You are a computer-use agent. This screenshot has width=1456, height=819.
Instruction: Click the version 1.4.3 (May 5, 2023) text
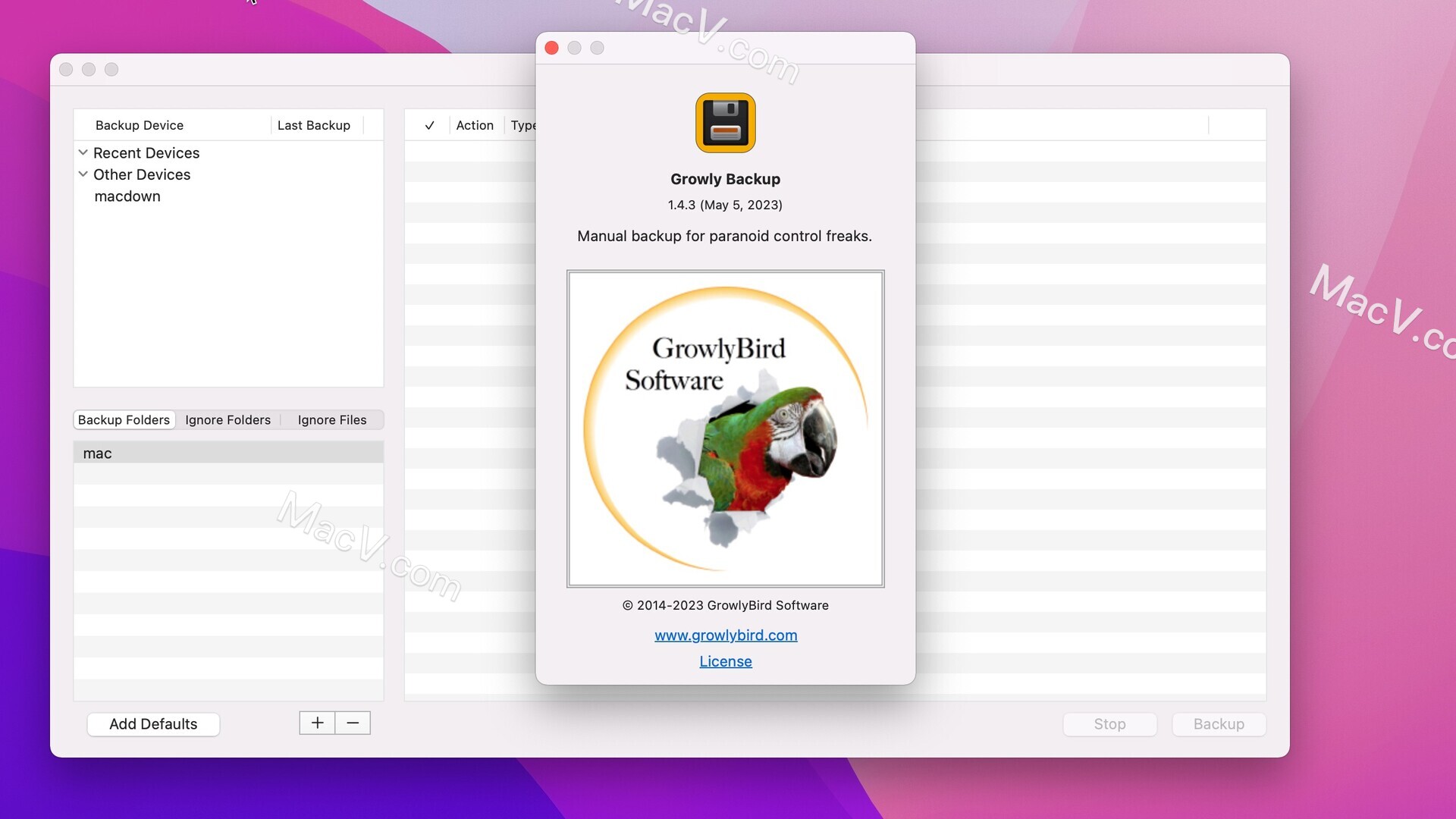[x=725, y=205]
